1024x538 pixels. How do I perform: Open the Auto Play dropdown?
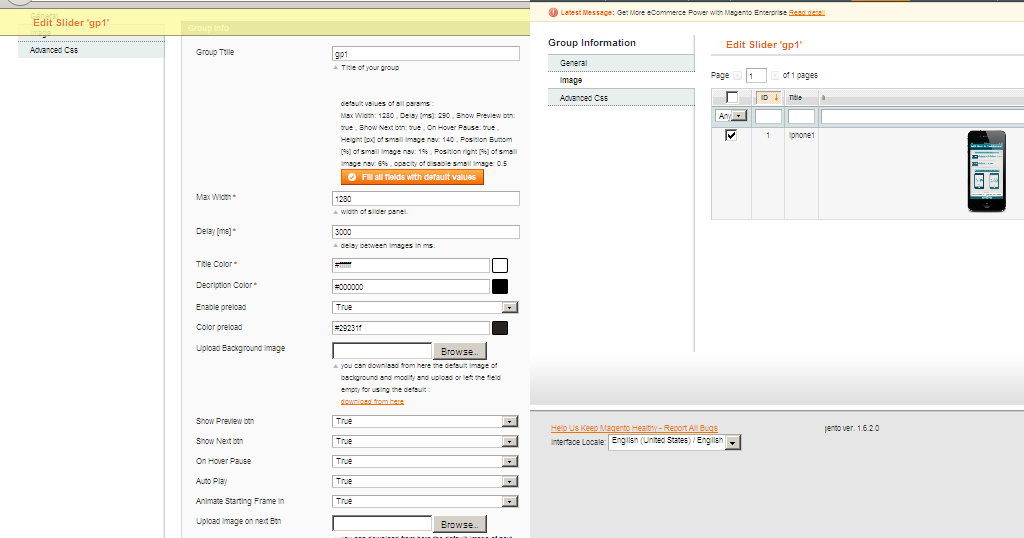coord(425,481)
